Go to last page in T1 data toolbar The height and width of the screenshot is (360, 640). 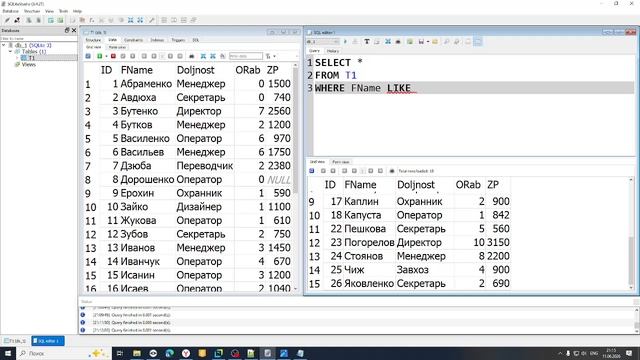[x=180, y=56]
